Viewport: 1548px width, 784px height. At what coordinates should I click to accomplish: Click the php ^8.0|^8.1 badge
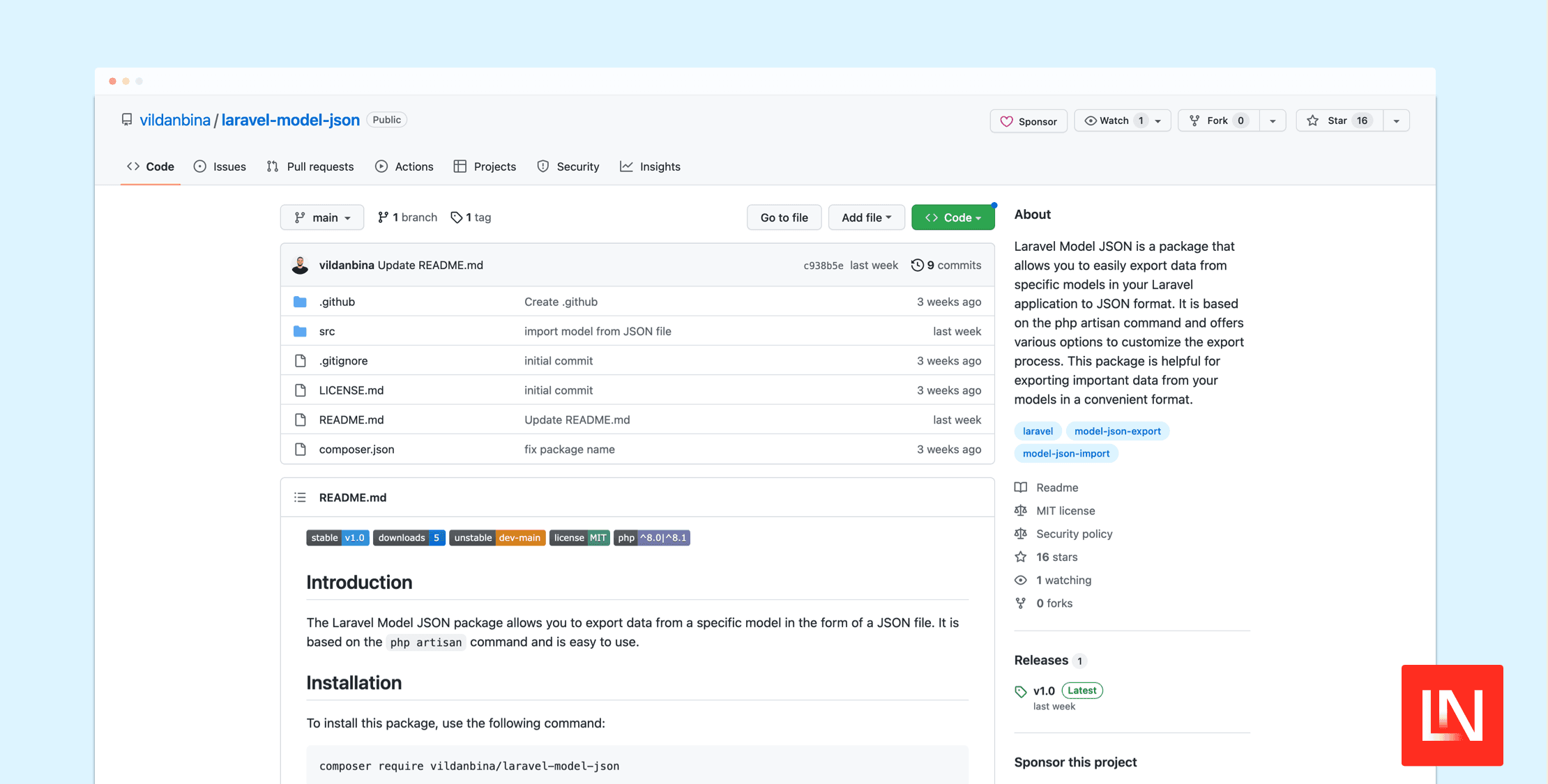coord(652,537)
